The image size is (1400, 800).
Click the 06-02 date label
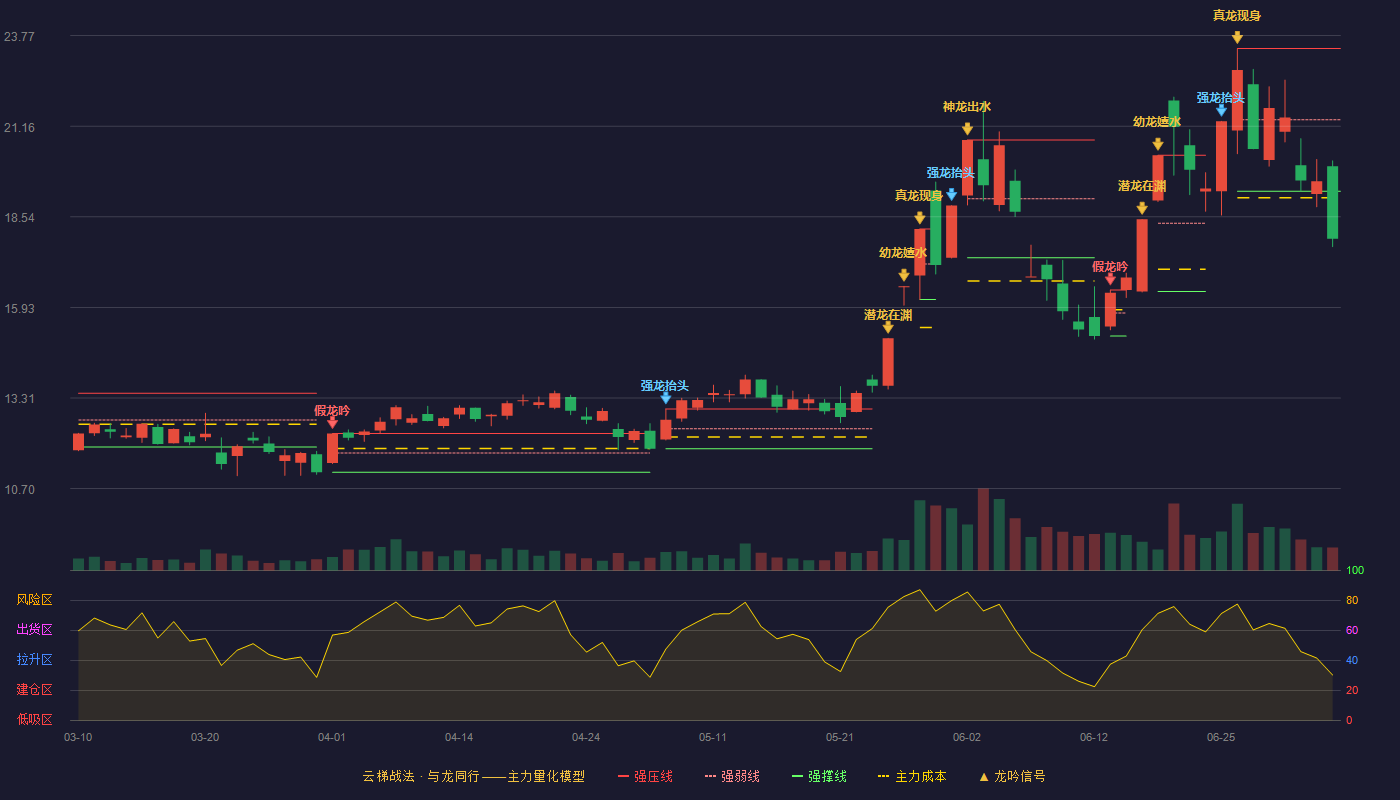(967, 737)
